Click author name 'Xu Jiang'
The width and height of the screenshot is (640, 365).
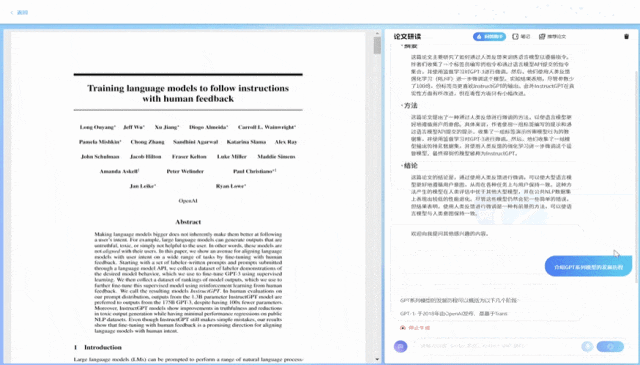tap(167, 127)
